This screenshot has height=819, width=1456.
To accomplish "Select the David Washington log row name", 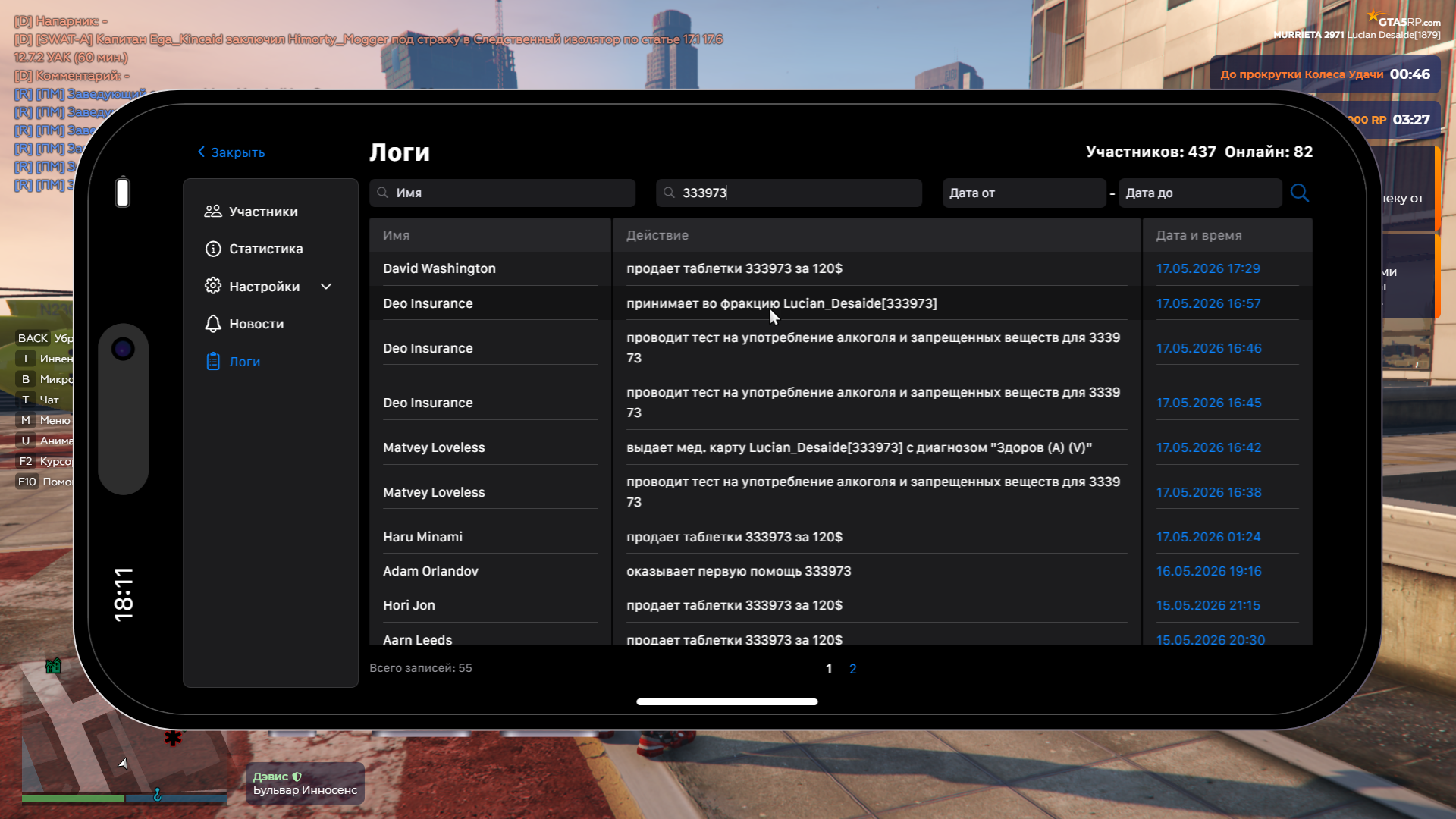I will (x=439, y=268).
